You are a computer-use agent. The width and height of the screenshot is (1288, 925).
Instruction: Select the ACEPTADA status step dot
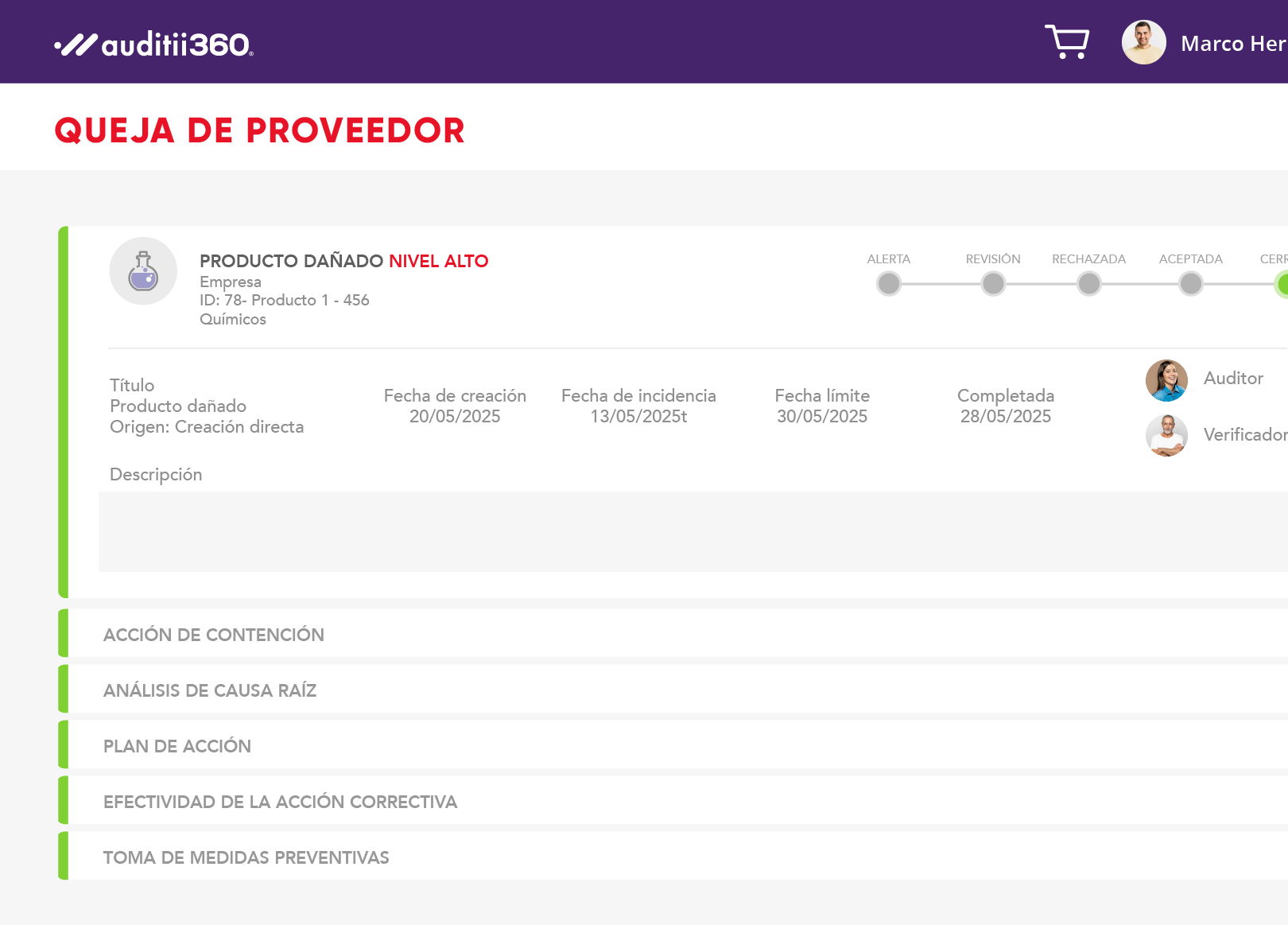1190,283
